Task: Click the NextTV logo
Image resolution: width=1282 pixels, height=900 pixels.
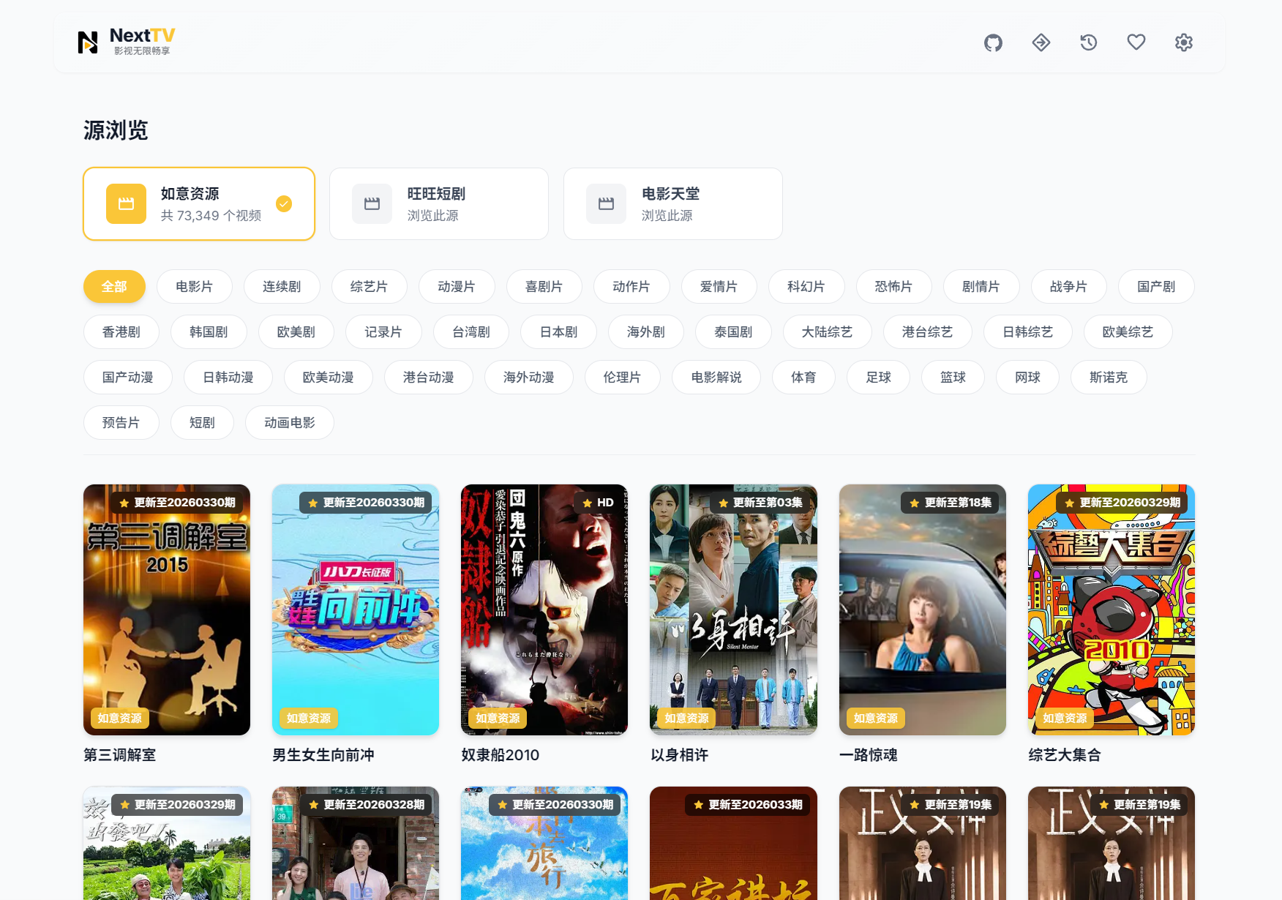Action: [x=125, y=42]
